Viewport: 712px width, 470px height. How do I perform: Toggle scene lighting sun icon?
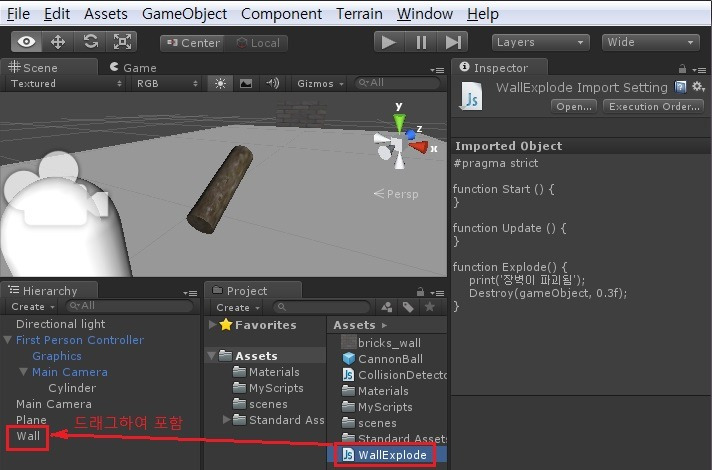tap(221, 84)
